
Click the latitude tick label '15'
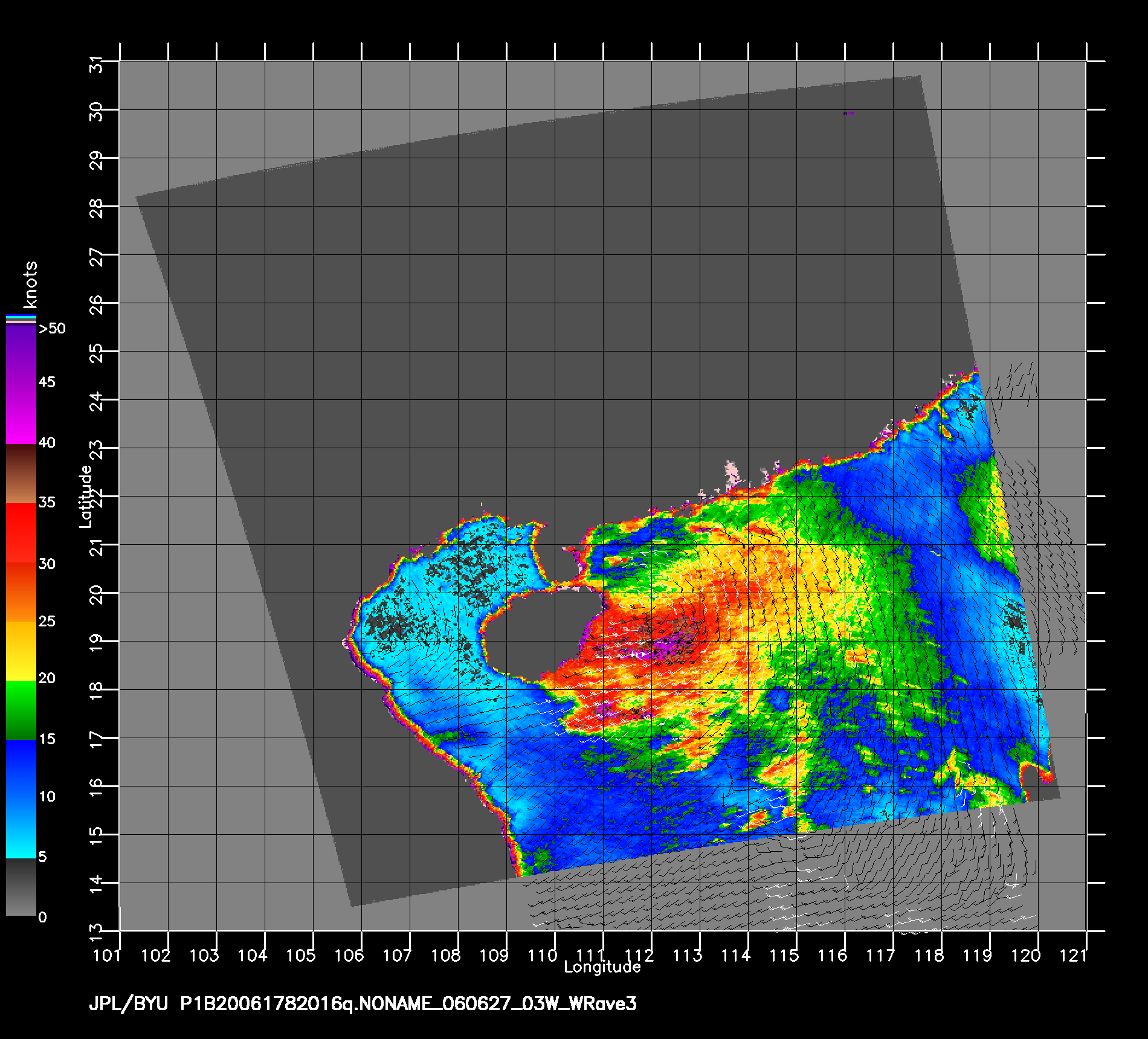coord(97,837)
